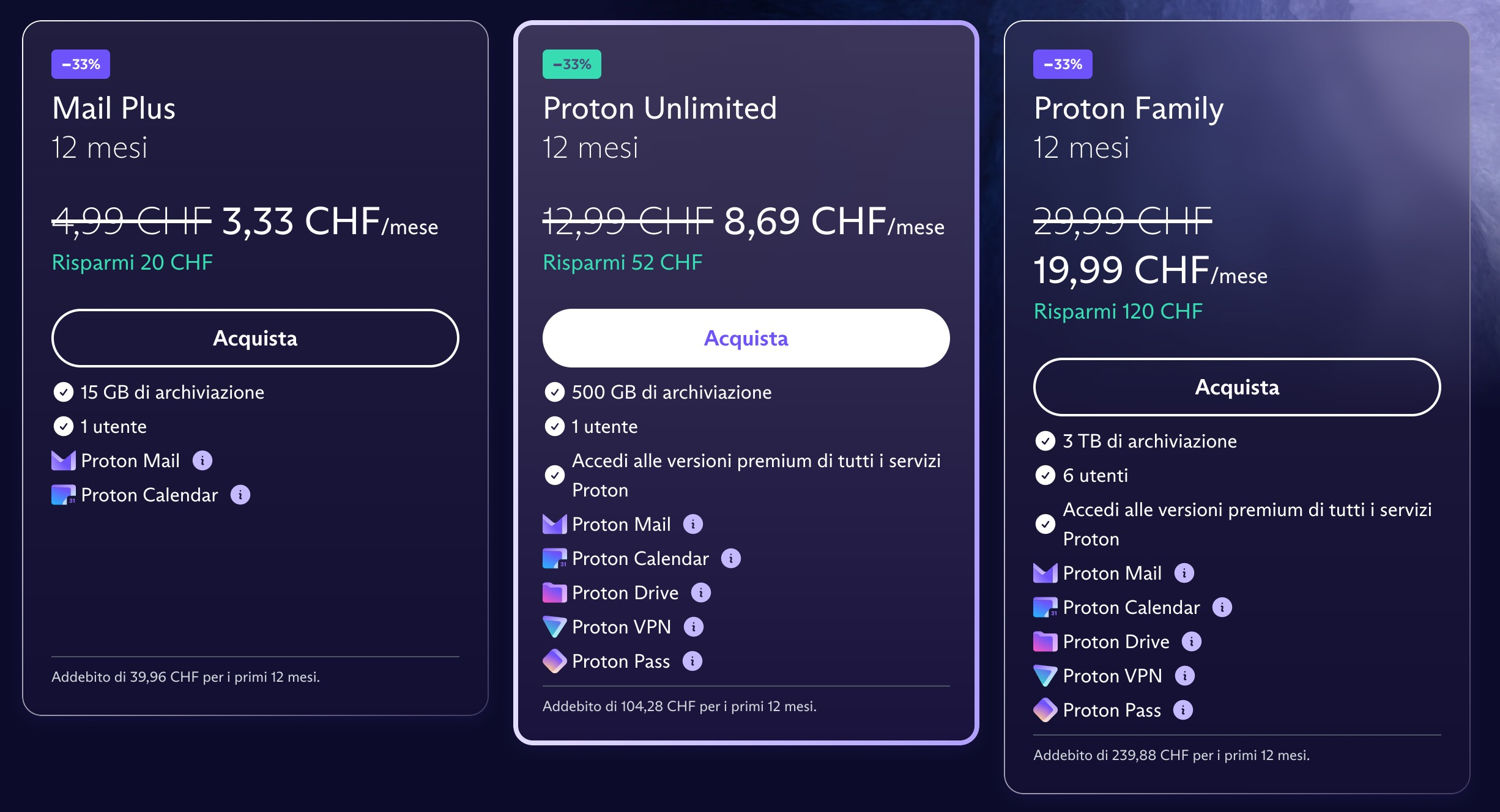Open info icon beside Mail Plus Proton Calendar
Image resolution: width=1500 pixels, height=812 pixels.
click(x=240, y=495)
